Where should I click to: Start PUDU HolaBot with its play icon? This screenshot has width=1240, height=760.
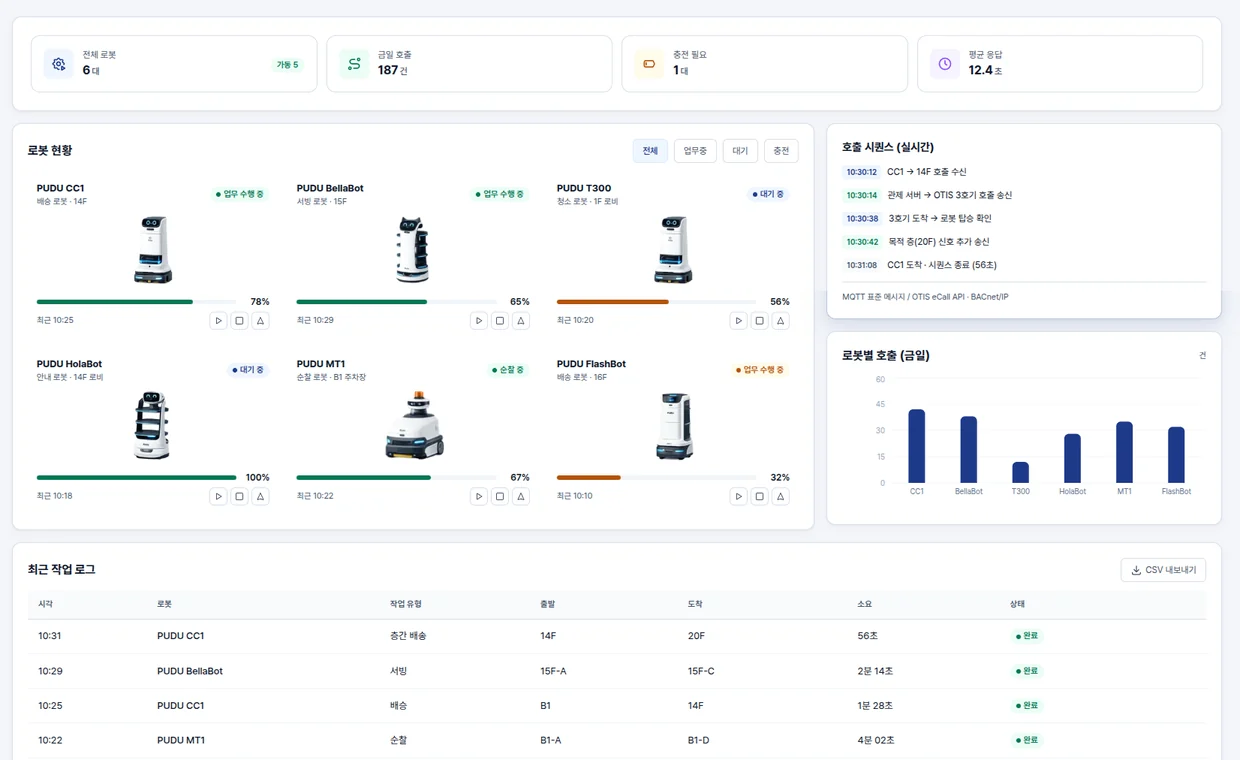(x=218, y=496)
